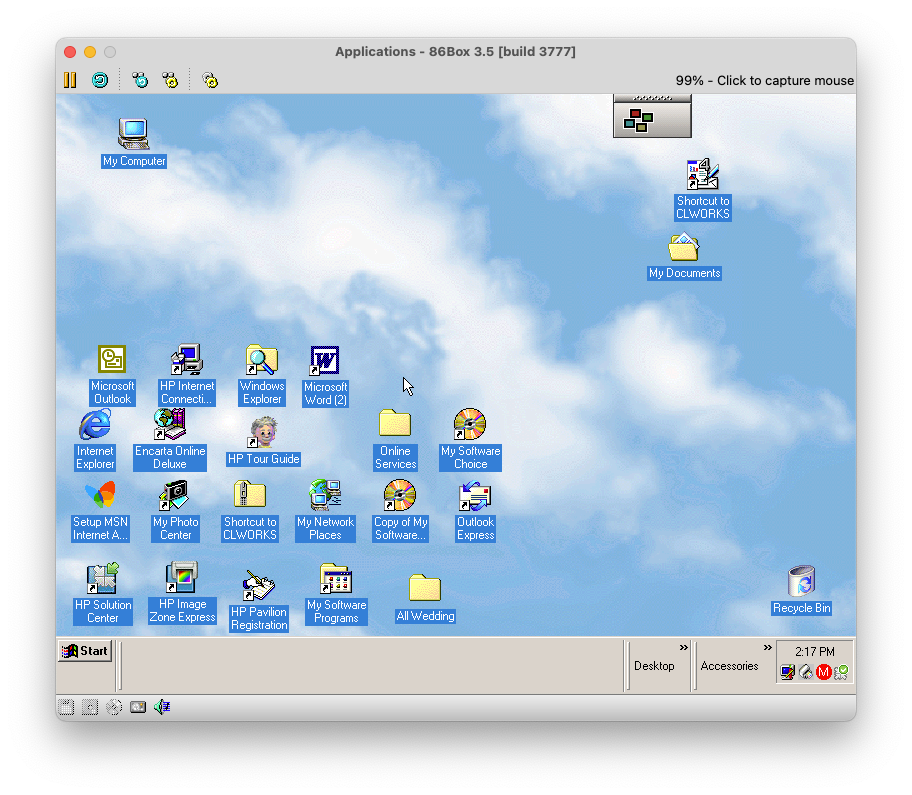The width and height of the screenshot is (912, 795).
Task: Select the chart-style Shortcut to CLWORKS icon
Action: click(703, 190)
